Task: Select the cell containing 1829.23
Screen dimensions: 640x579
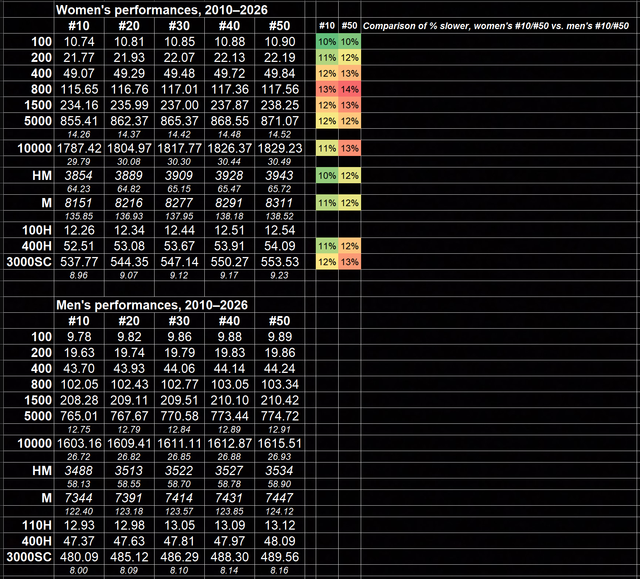Action: pyautogui.click(x=280, y=148)
